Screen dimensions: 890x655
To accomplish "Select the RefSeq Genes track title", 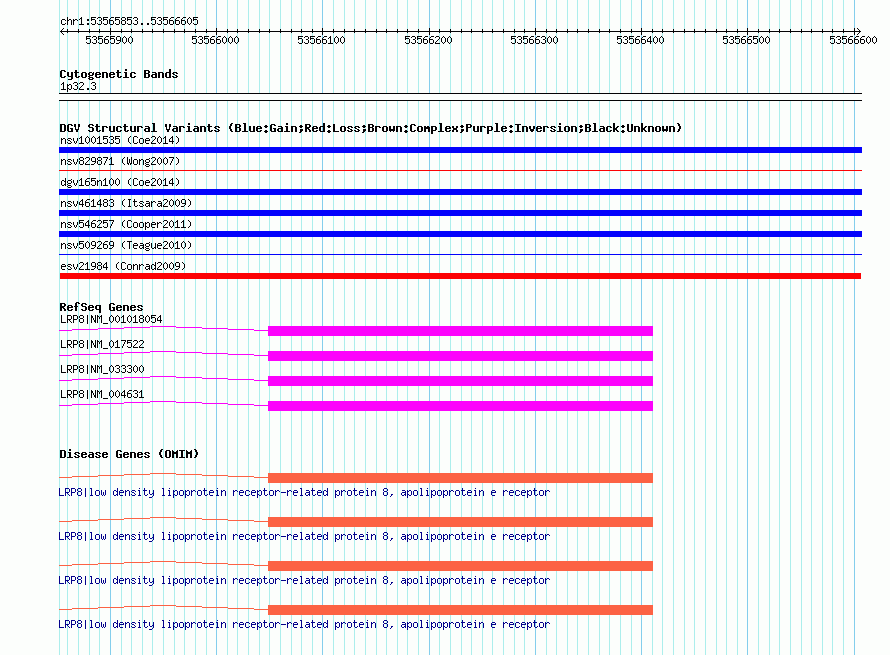I will pyautogui.click(x=101, y=307).
